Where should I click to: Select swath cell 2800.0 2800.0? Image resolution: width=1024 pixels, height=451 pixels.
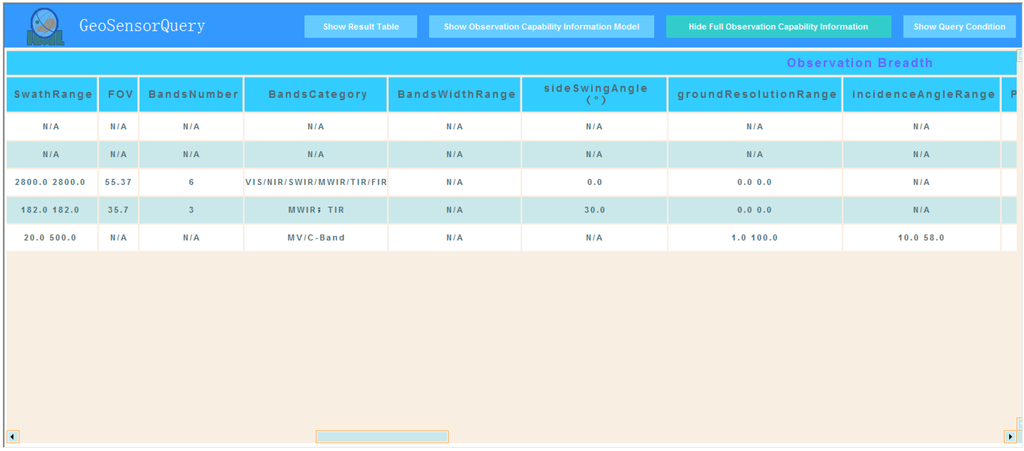[50, 182]
